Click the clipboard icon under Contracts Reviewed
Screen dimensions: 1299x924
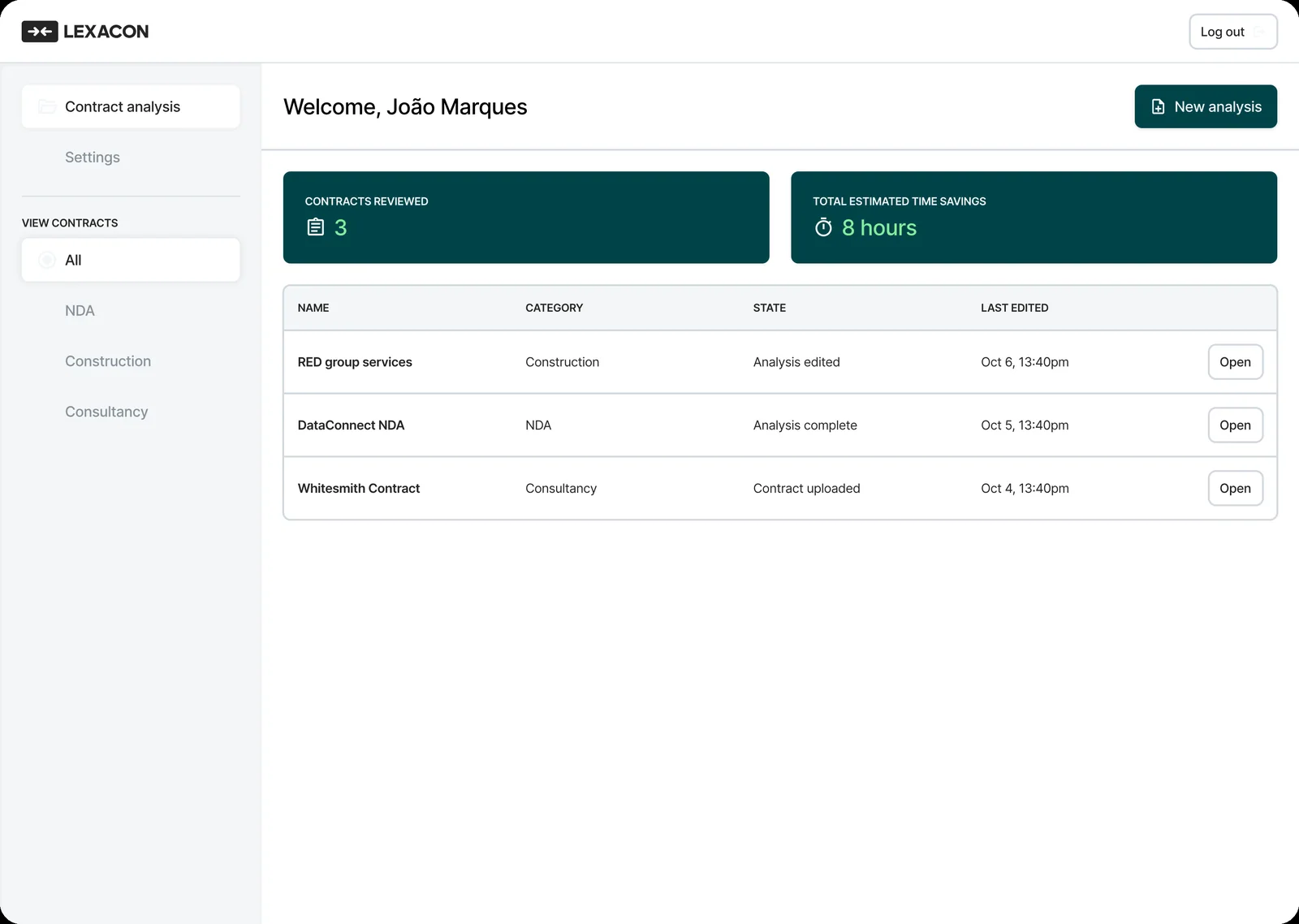pos(316,227)
